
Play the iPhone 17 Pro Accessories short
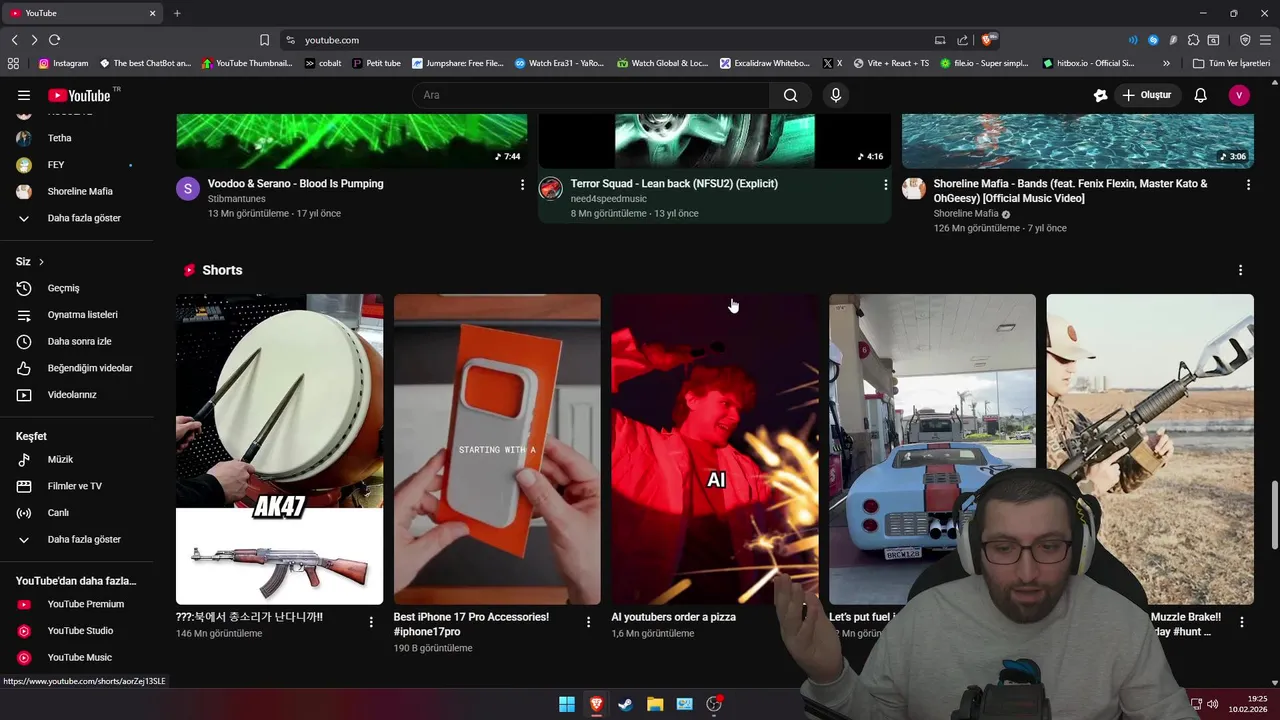click(x=497, y=449)
